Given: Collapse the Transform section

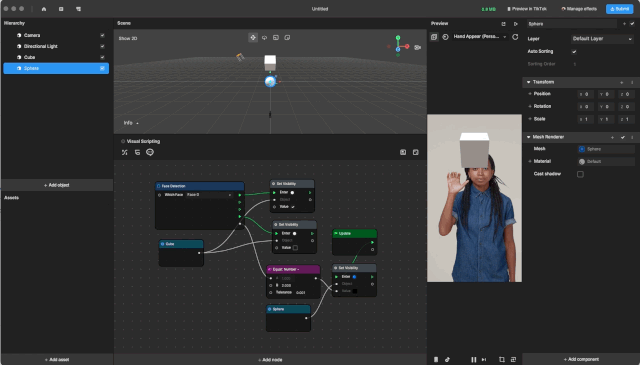Looking at the screenshot, I should pyautogui.click(x=529, y=82).
